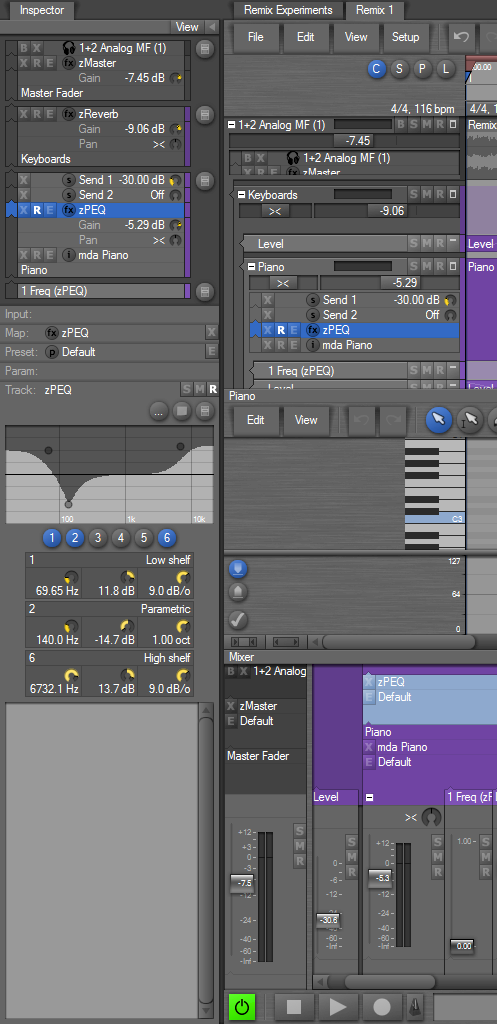The height and width of the screenshot is (1024, 497).
Task: Mute the Piano track in the track list
Action: pos(426,266)
